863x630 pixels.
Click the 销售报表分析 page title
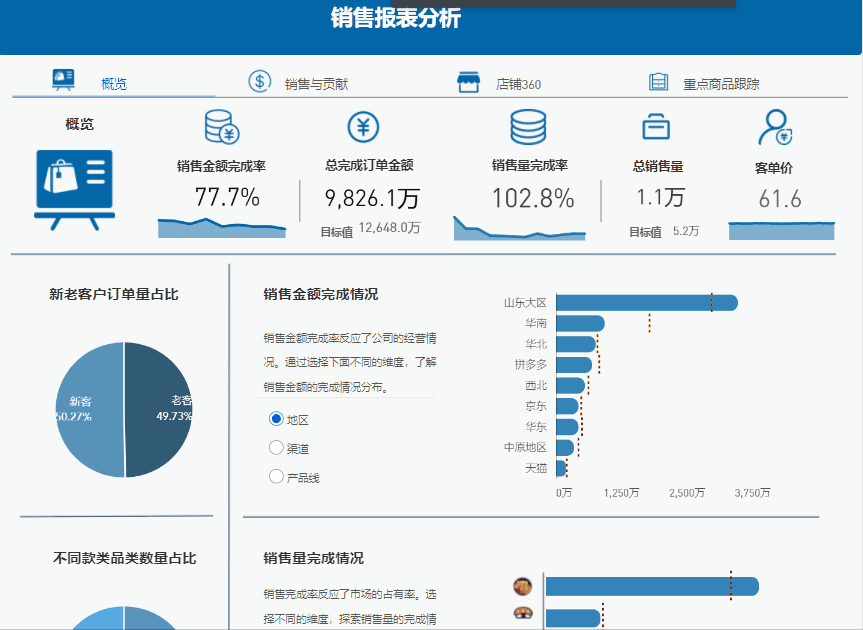pos(396,18)
